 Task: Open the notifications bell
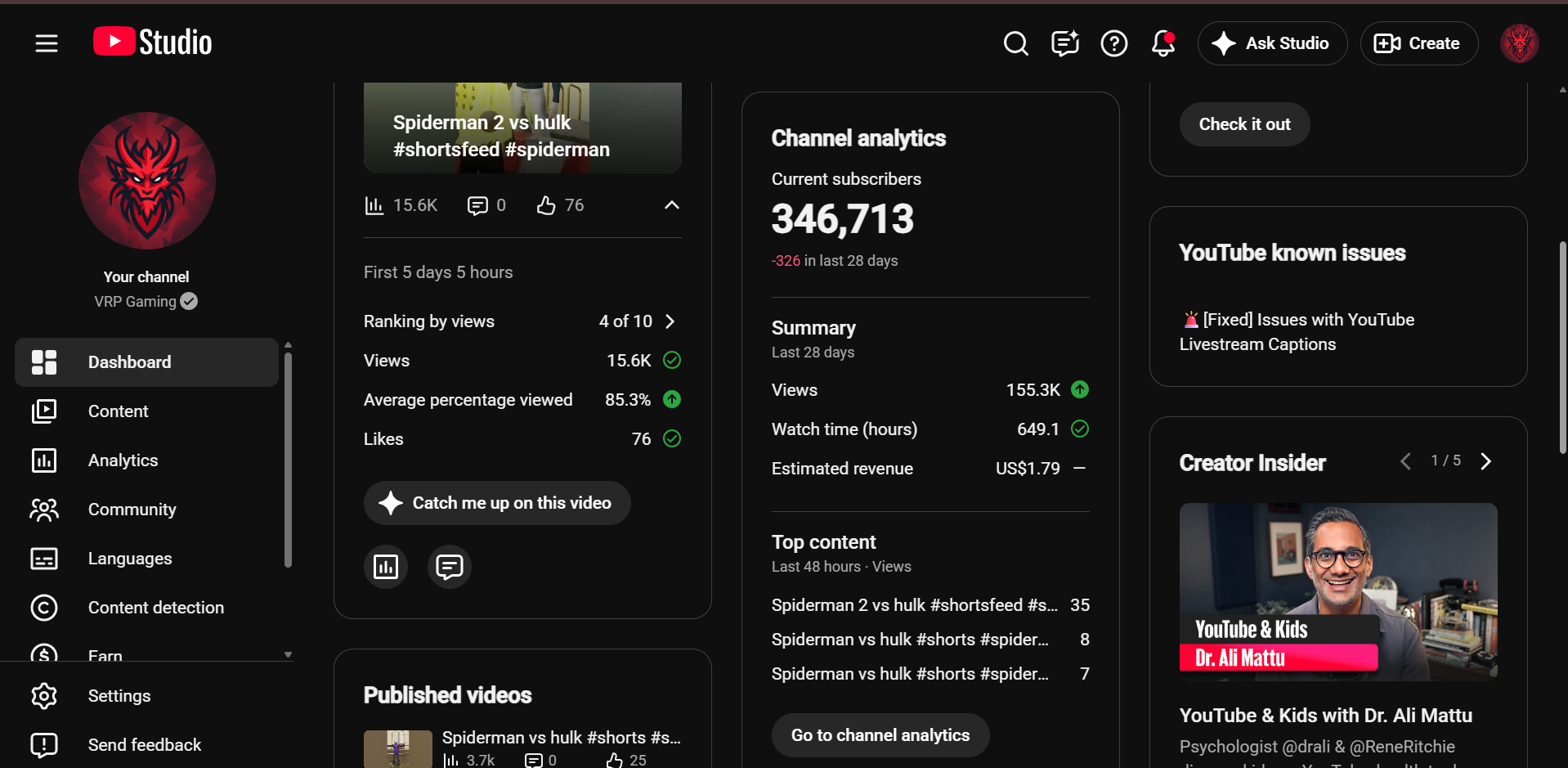[x=1163, y=43]
